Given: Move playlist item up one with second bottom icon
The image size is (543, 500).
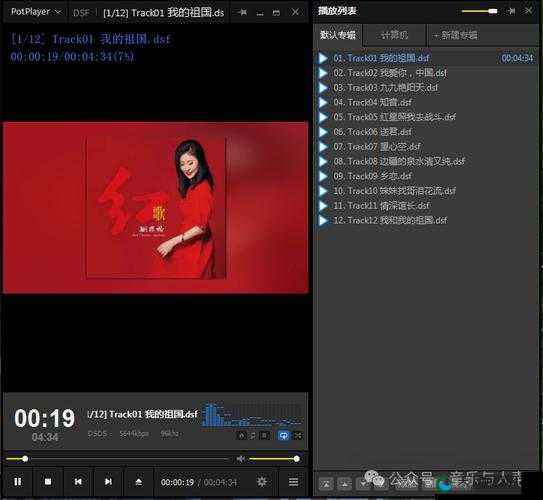Looking at the screenshot, I should [x=344, y=484].
